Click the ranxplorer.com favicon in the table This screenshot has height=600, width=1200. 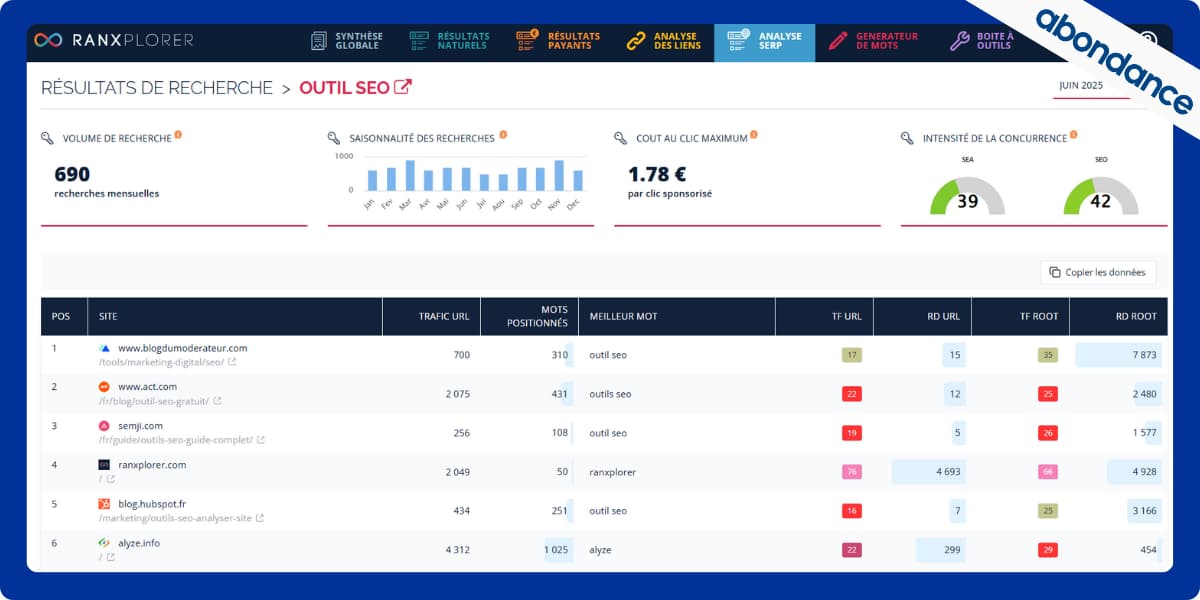104,465
